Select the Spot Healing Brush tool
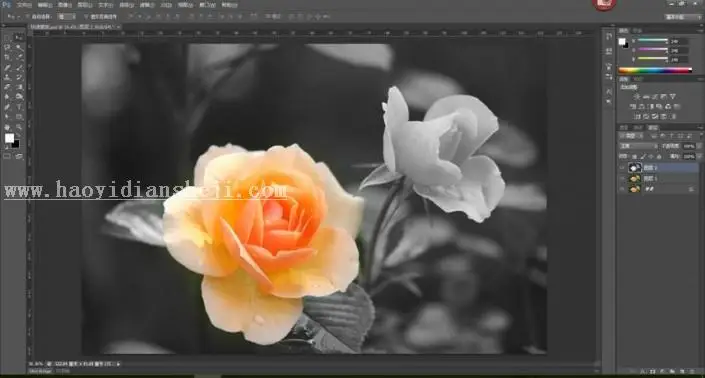 click(x=7, y=67)
